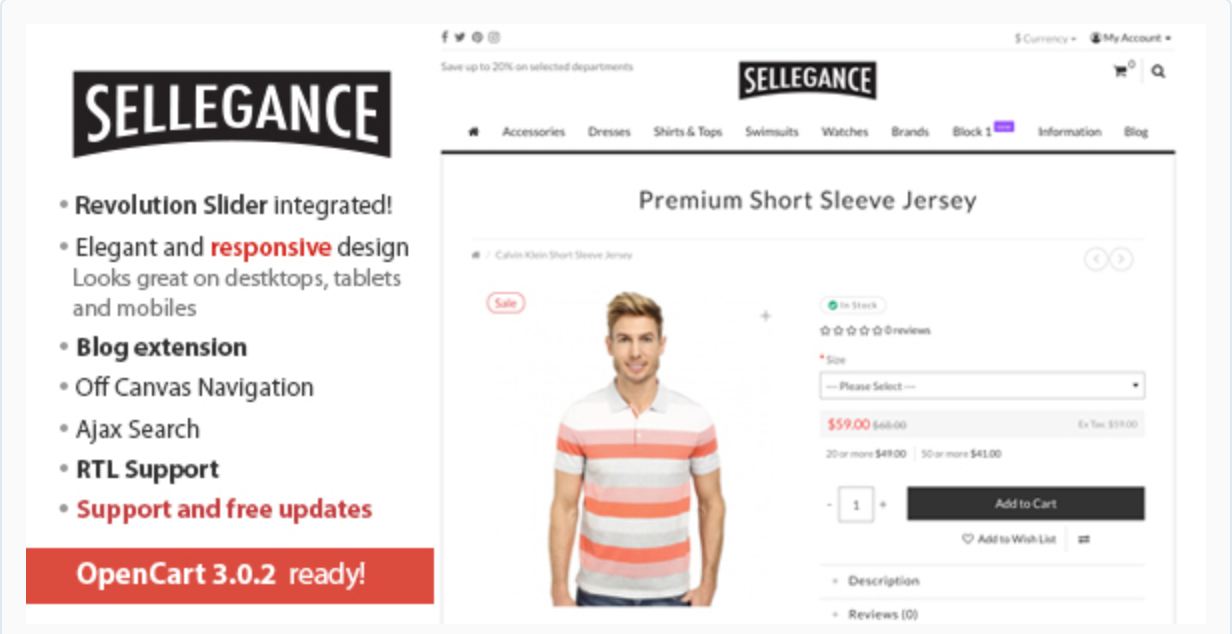Increase quantity with plus stepper
The width and height of the screenshot is (1232, 634).
pos(883,505)
